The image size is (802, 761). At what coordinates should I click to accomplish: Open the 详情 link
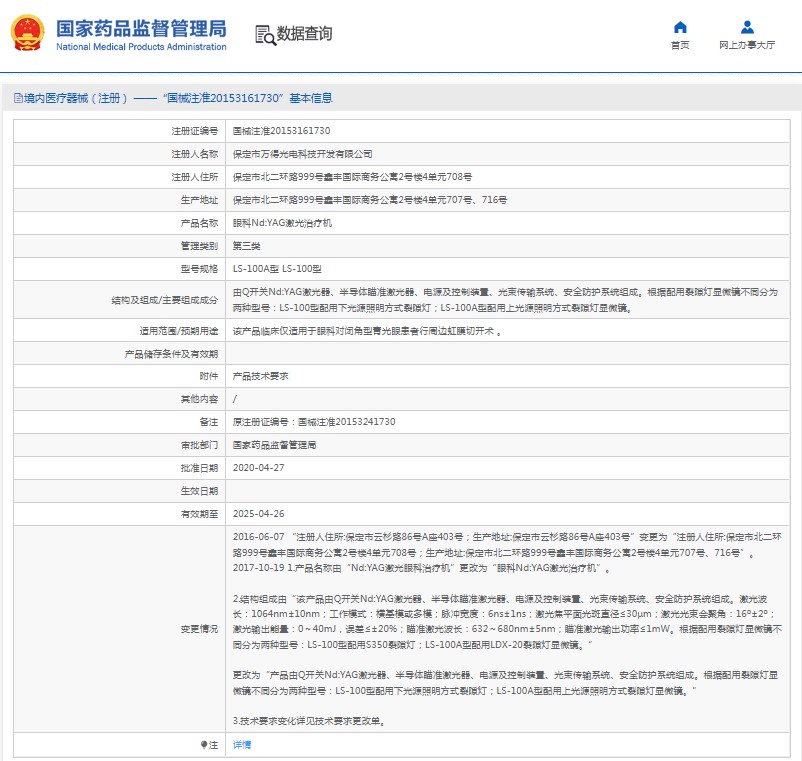[x=242, y=744]
